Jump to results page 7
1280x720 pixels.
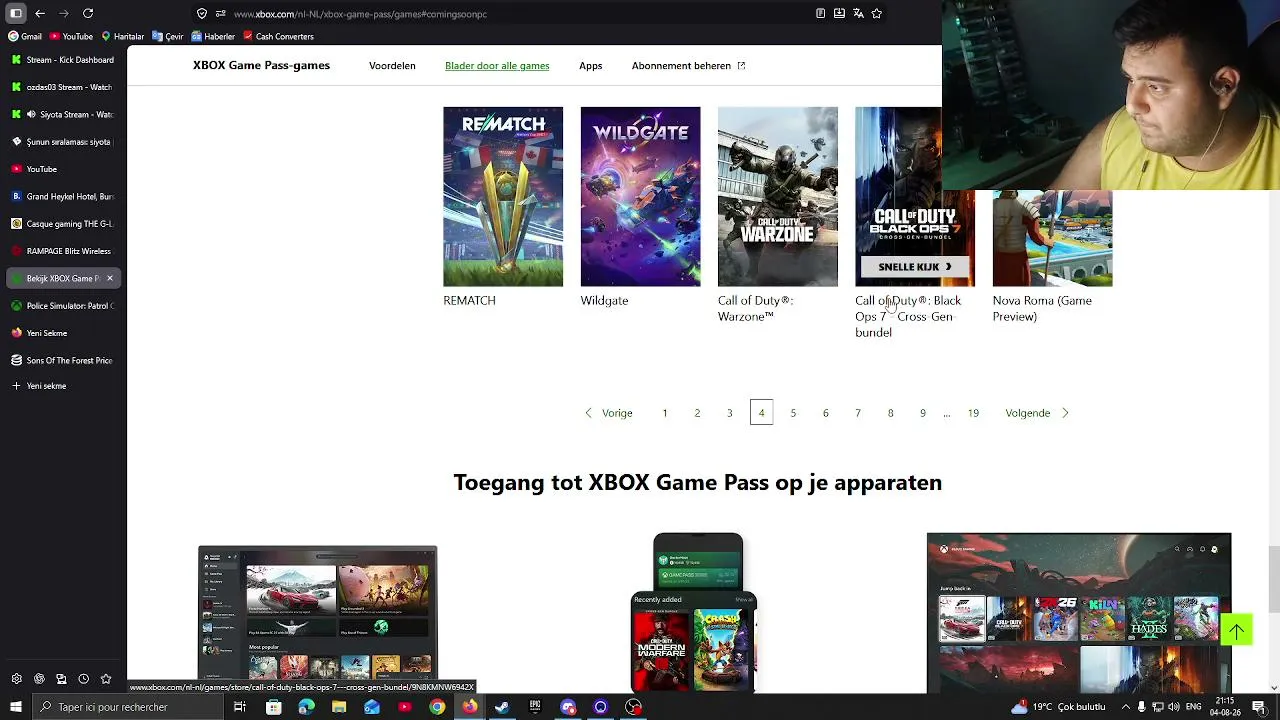click(x=857, y=413)
